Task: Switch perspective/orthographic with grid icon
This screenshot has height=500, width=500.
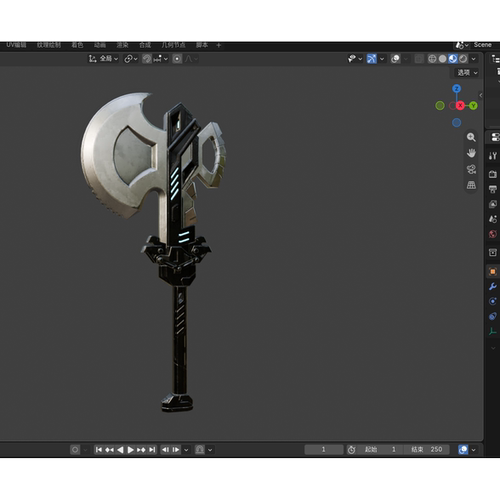Action: [x=471, y=185]
